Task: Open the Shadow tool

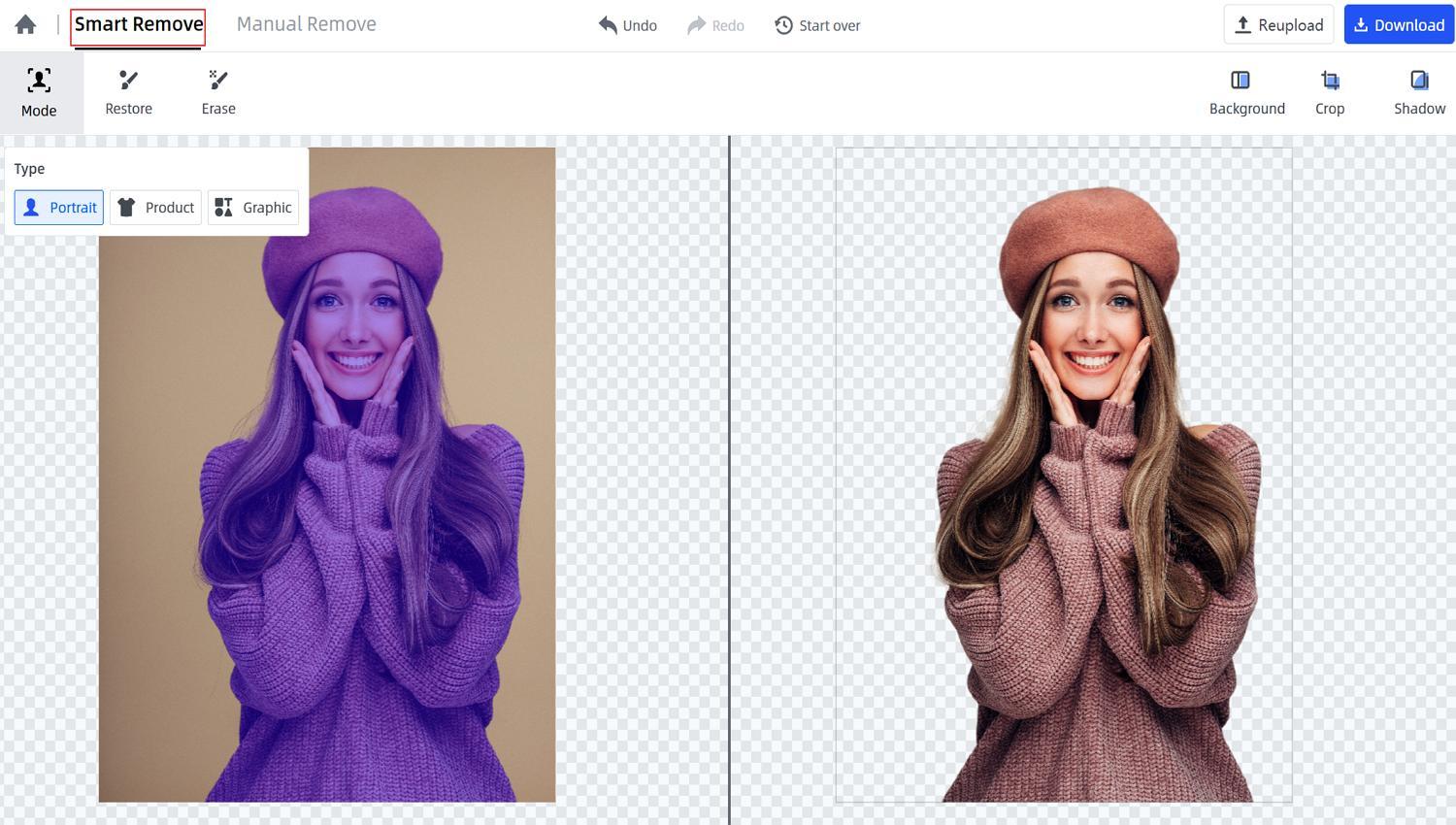Action: pyautogui.click(x=1419, y=93)
